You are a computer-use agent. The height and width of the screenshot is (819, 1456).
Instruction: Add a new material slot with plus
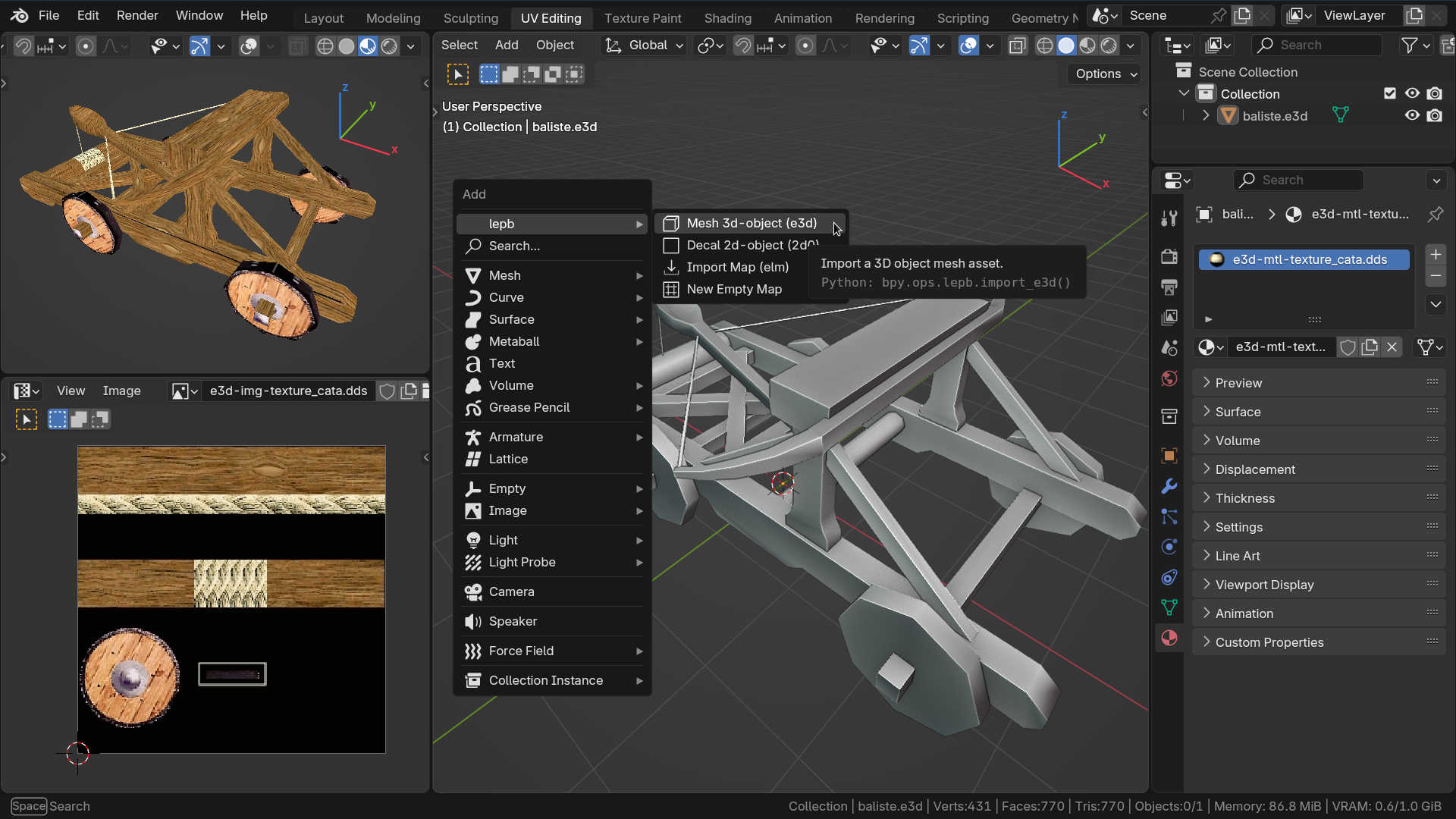pos(1435,255)
